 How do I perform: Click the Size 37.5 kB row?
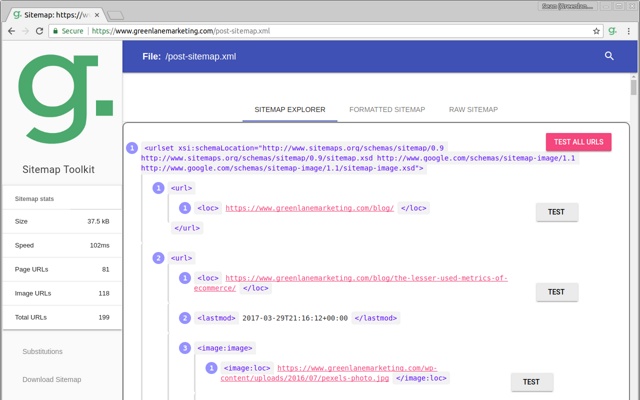[x=62, y=222]
